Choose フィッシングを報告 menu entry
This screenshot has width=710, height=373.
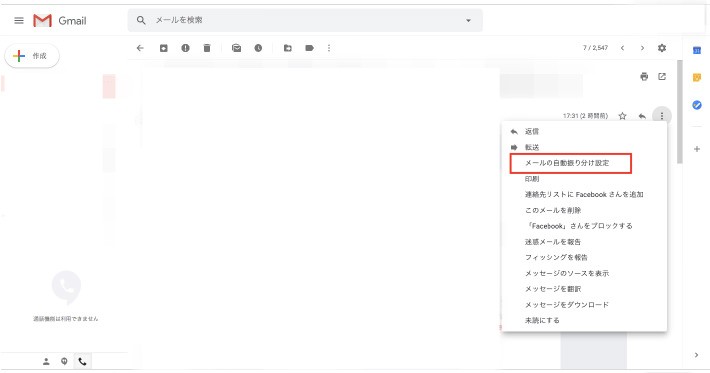pos(584,257)
